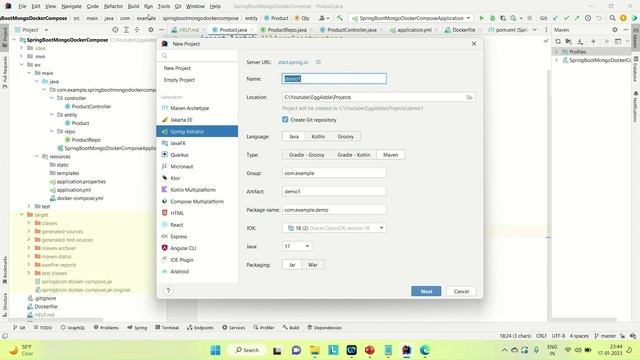Viewport: 640px width, 360px height.
Task: Run application with green play icon
Action: (x=482, y=18)
